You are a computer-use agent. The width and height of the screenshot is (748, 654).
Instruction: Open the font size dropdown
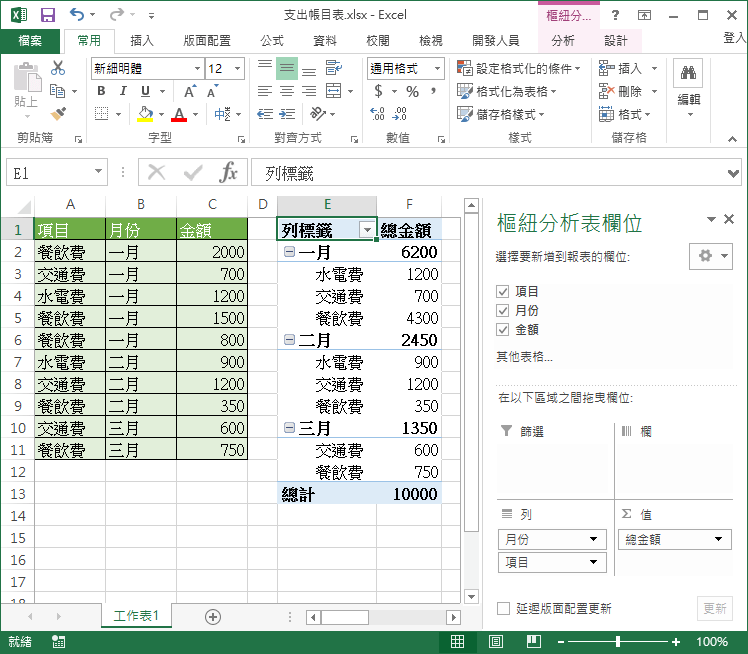click(x=237, y=68)
